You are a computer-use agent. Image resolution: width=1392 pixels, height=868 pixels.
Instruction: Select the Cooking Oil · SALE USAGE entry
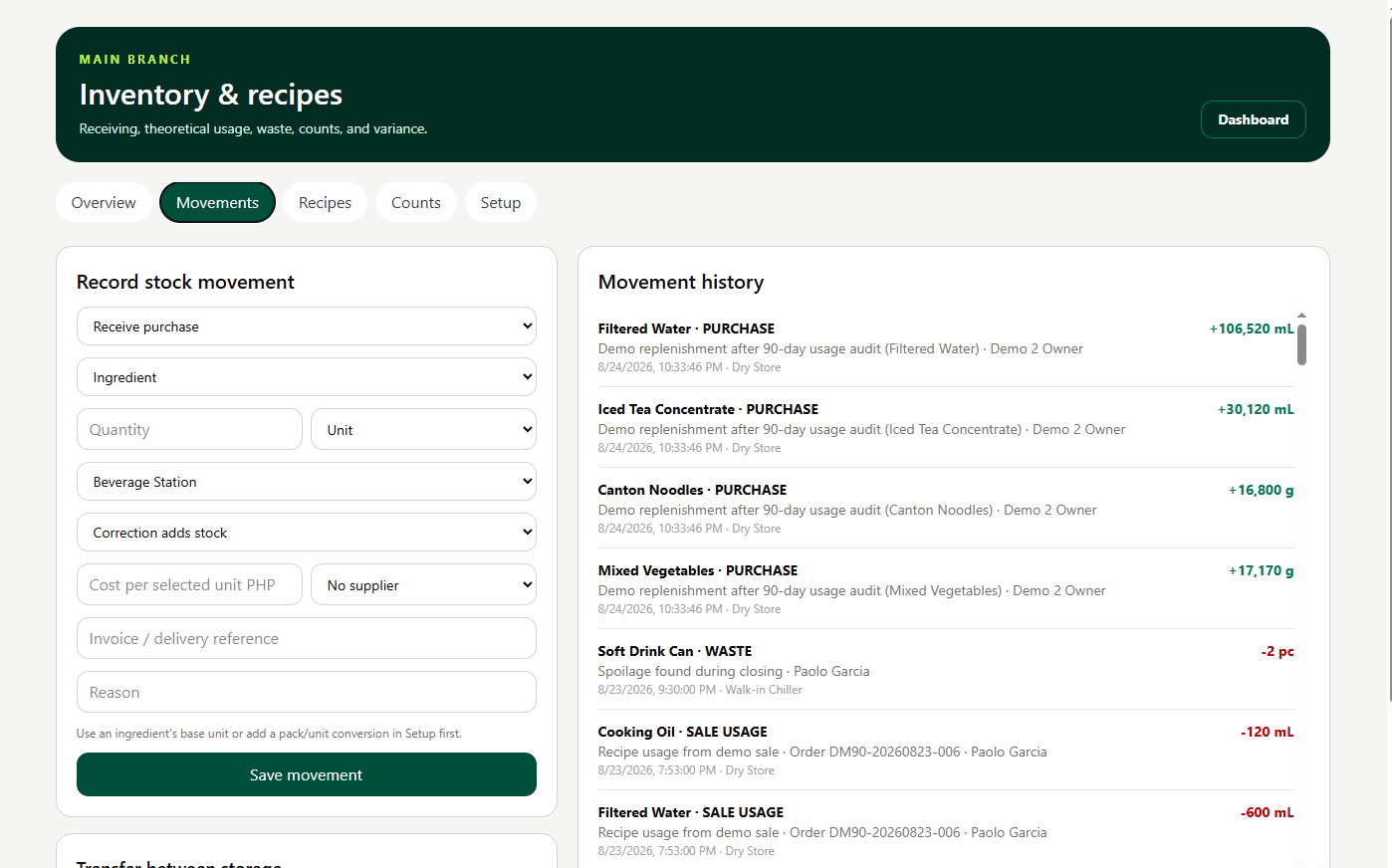point(946,750)
